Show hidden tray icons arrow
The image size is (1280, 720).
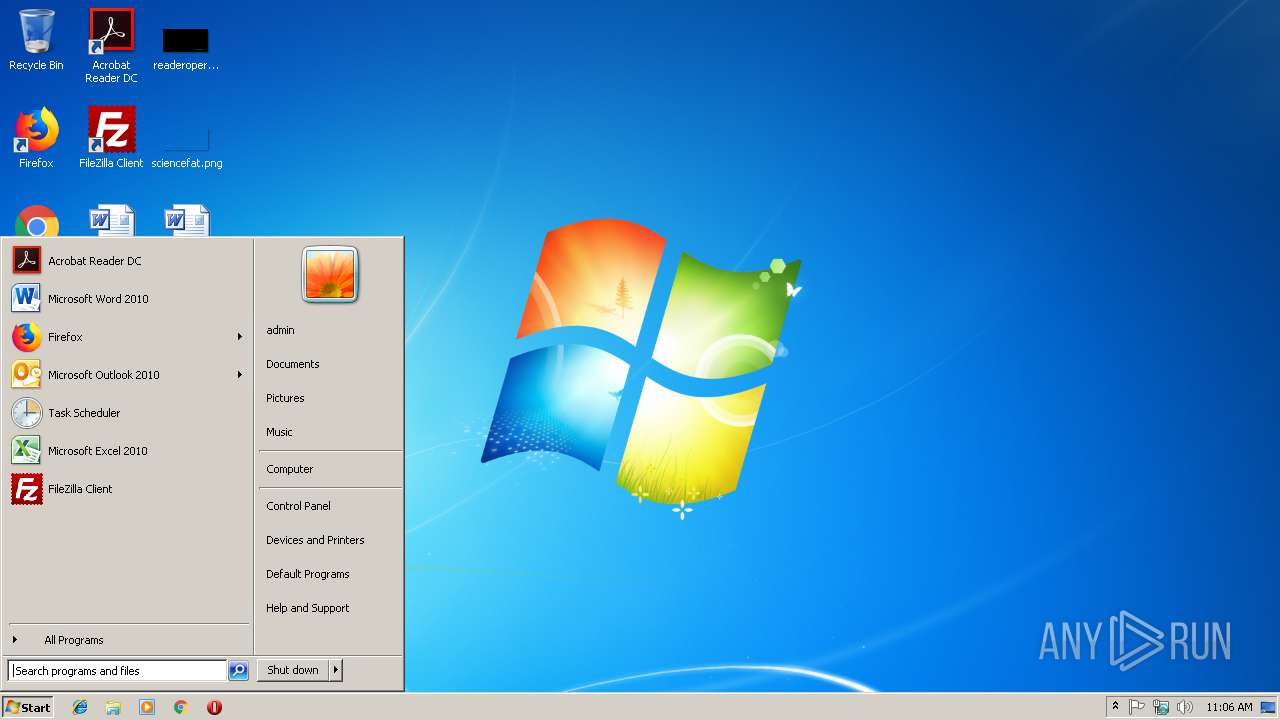pos(1115,707)
